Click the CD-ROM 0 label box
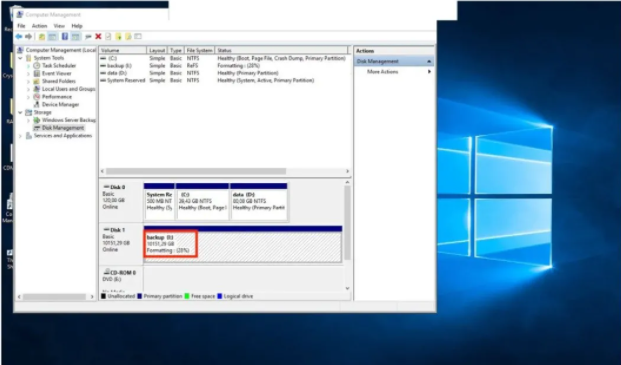This screenshot has height=365, width=621. coord(121,279)
